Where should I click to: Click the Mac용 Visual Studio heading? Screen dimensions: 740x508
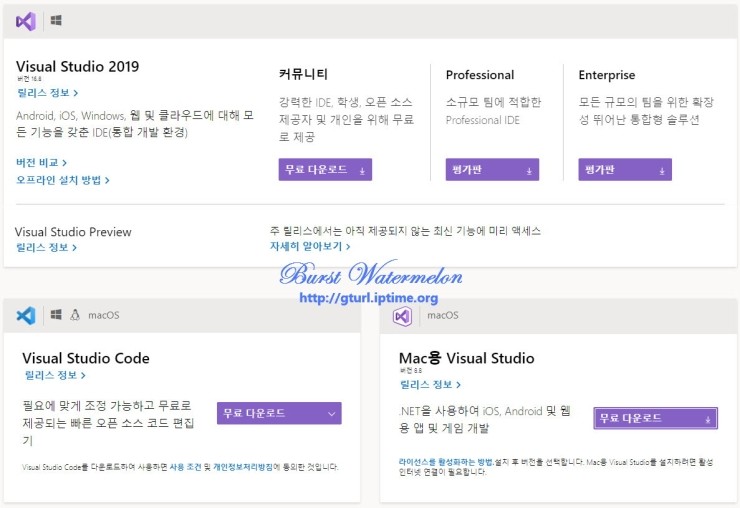click(x=466, y=358)
